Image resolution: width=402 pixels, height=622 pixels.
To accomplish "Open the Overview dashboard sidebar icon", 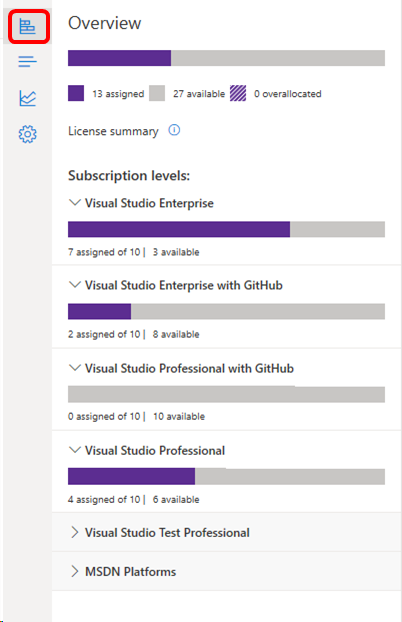I will click(27, 27).
